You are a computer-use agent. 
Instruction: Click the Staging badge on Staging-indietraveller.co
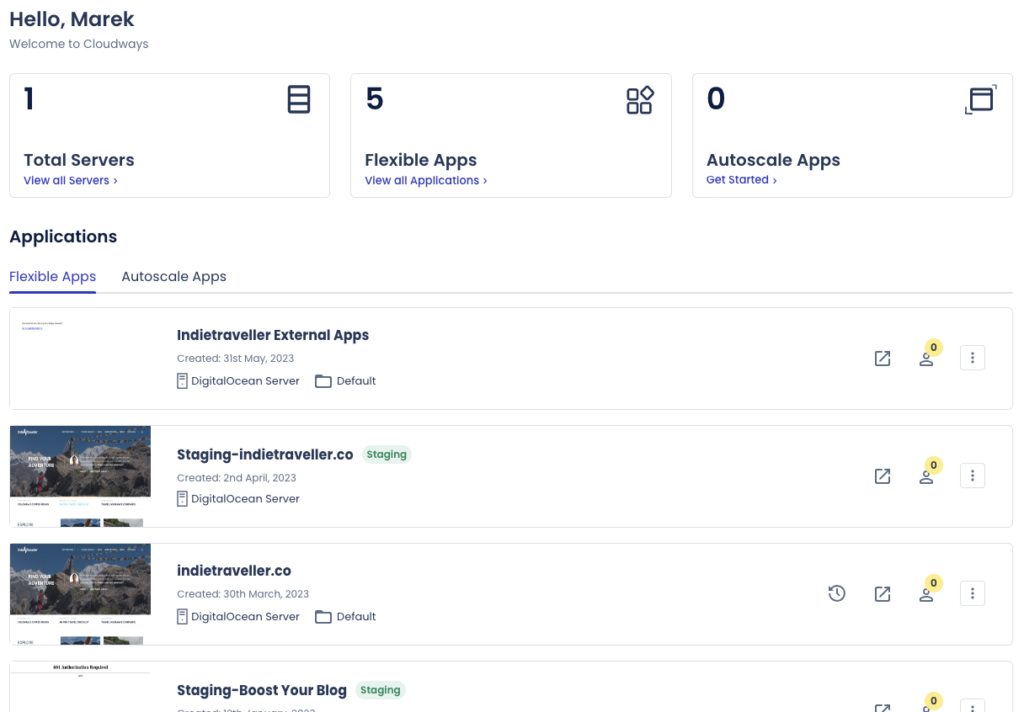tap(386, 454)
